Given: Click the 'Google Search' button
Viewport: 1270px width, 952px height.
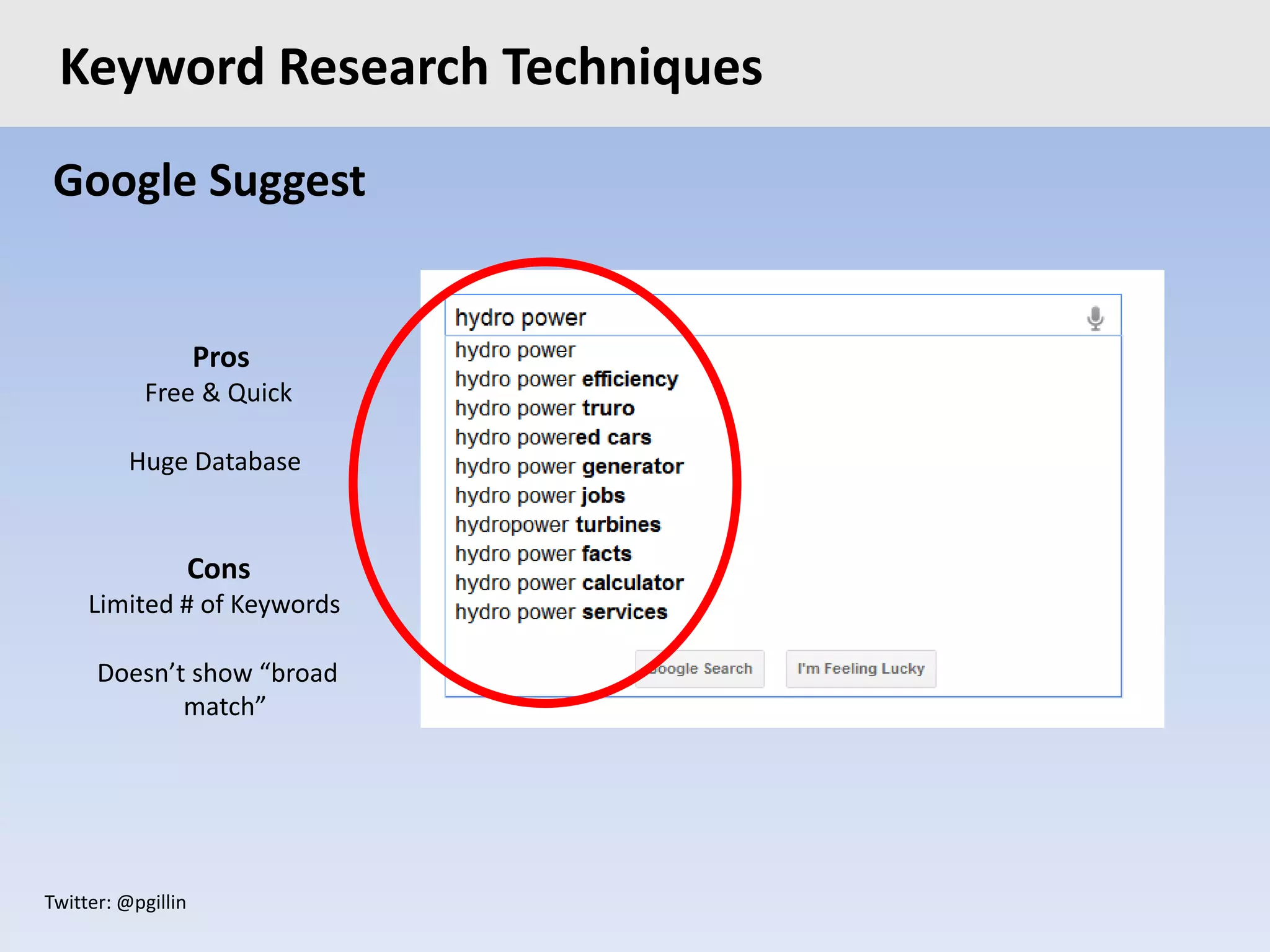Looking at the screenshot, I should 699,669.
